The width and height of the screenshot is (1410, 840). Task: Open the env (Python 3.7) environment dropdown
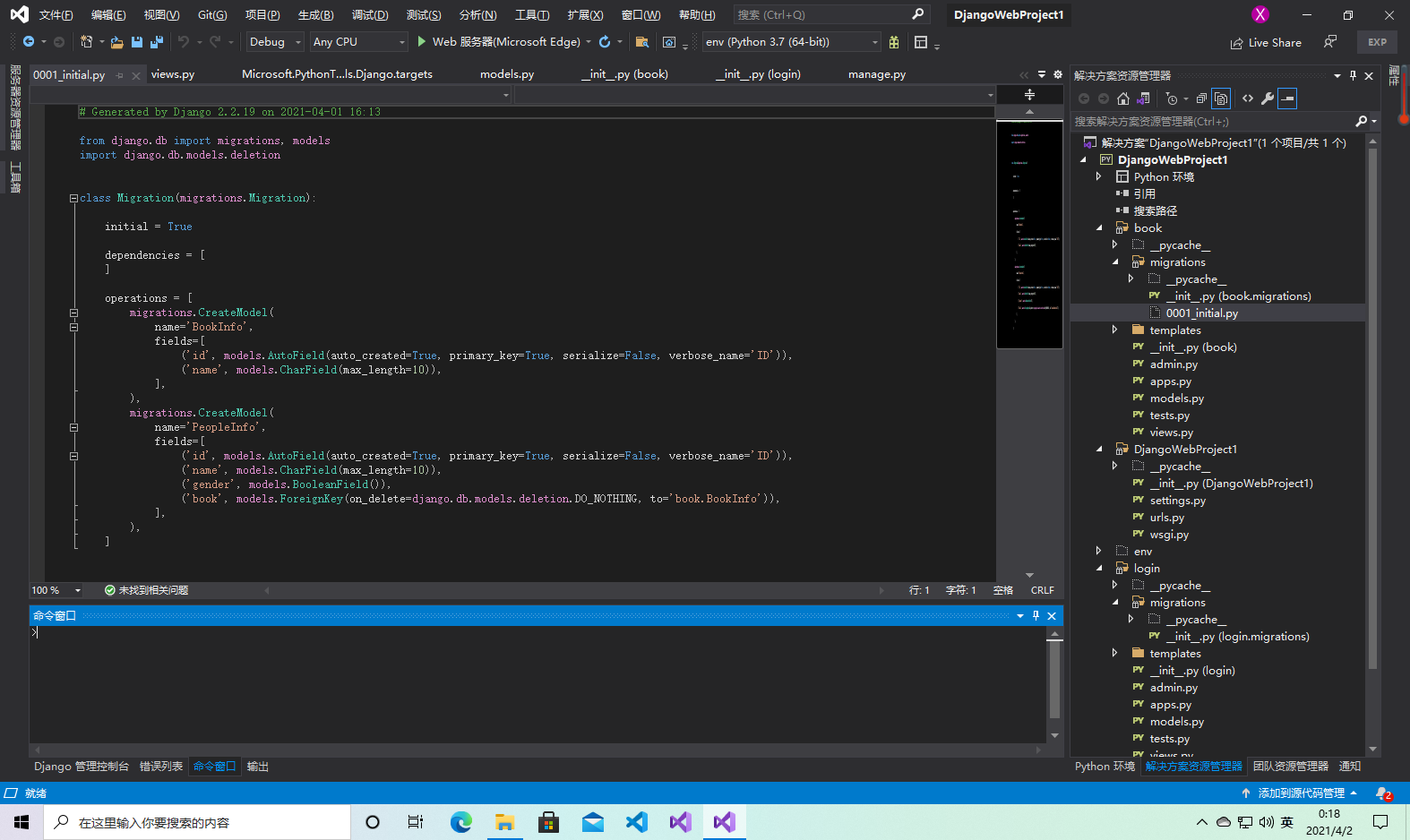792,42
